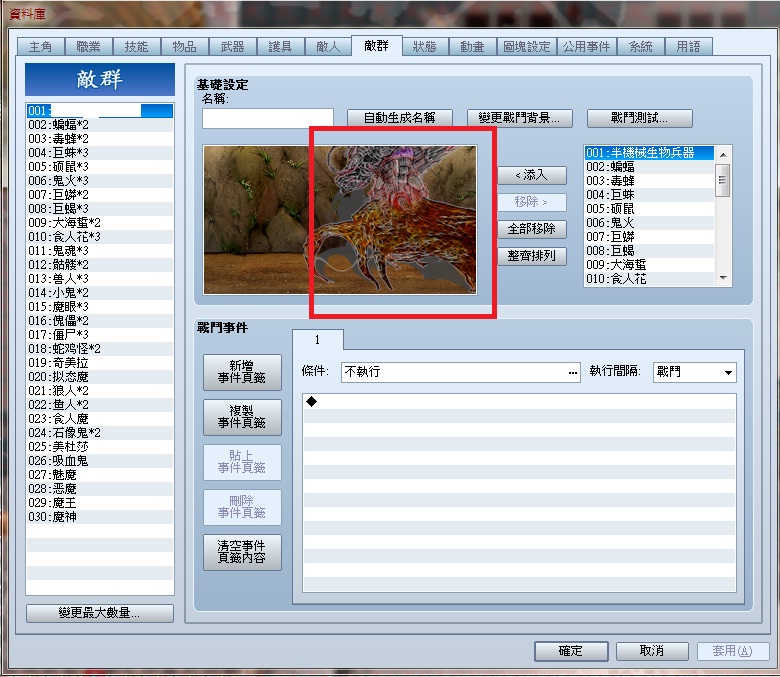Select troop 010:食人花*3
Image resolution: width=780 pixels, height=677 pixels.
[x=100, y=237]
